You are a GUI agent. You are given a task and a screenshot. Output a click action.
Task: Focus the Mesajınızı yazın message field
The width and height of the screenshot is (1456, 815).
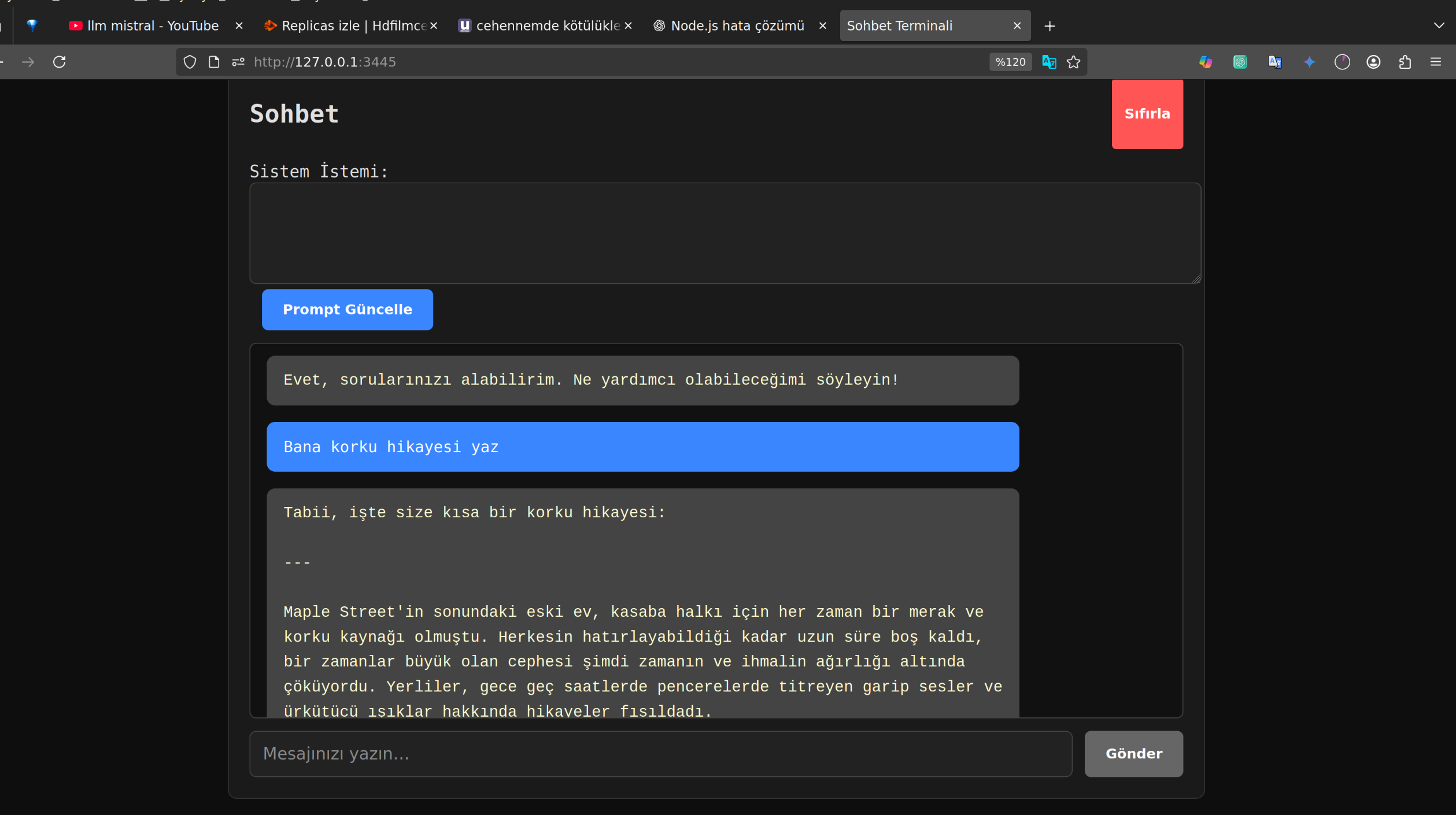click(x=660, y=754)
